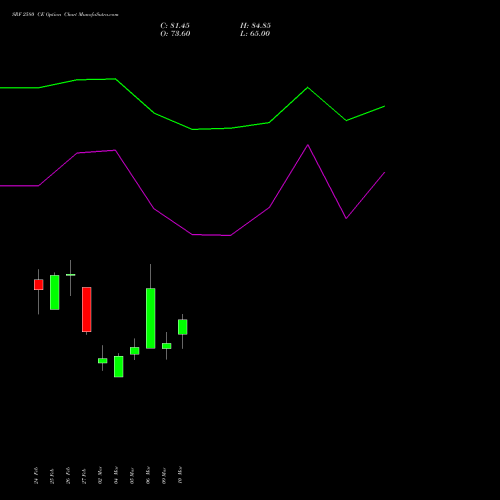The height and width of the screenshot is (500, 500).
Task: Click the 26 Feb date label
Action: click(68, 475)
